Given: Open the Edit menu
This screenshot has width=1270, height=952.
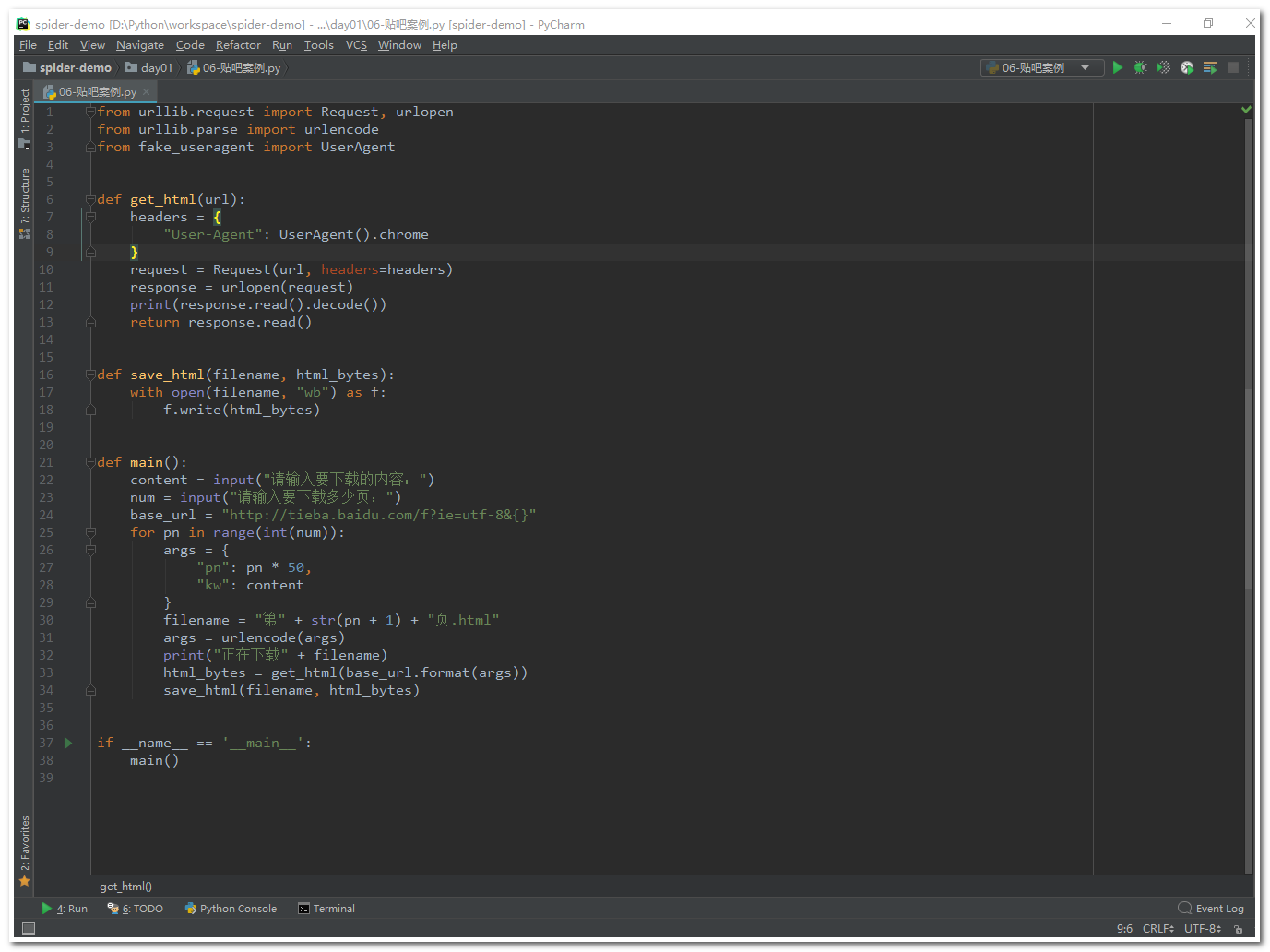Looking at the screenshot, I should pos(58,44).
